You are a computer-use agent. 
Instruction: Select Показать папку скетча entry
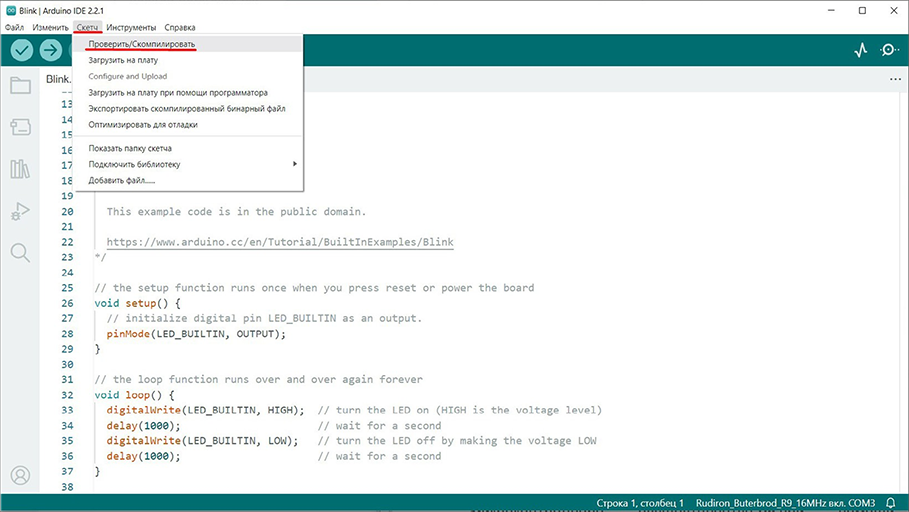coord(188,148)
